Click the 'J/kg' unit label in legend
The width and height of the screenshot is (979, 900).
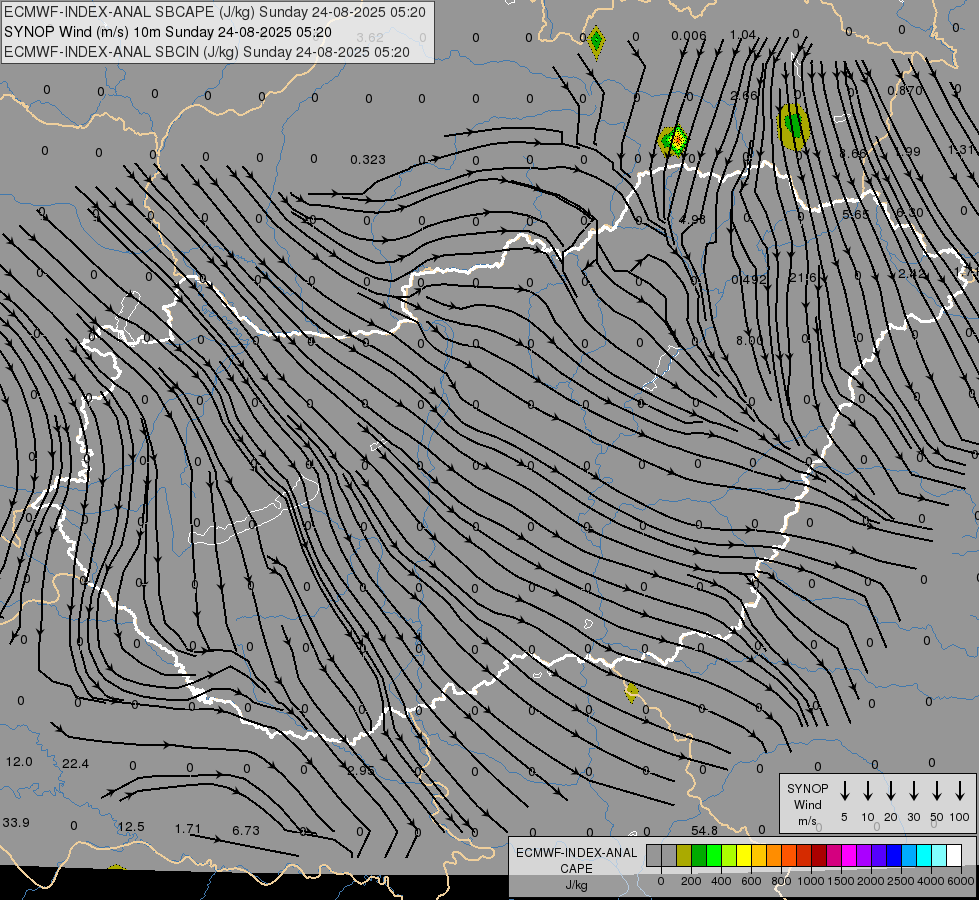point(576,885)
